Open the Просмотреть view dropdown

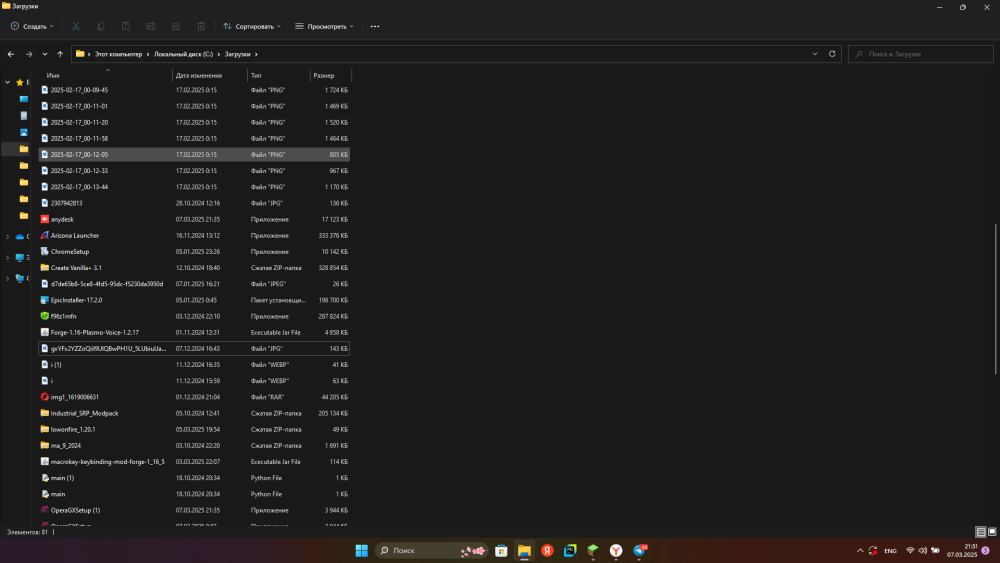tap(324, 26)
